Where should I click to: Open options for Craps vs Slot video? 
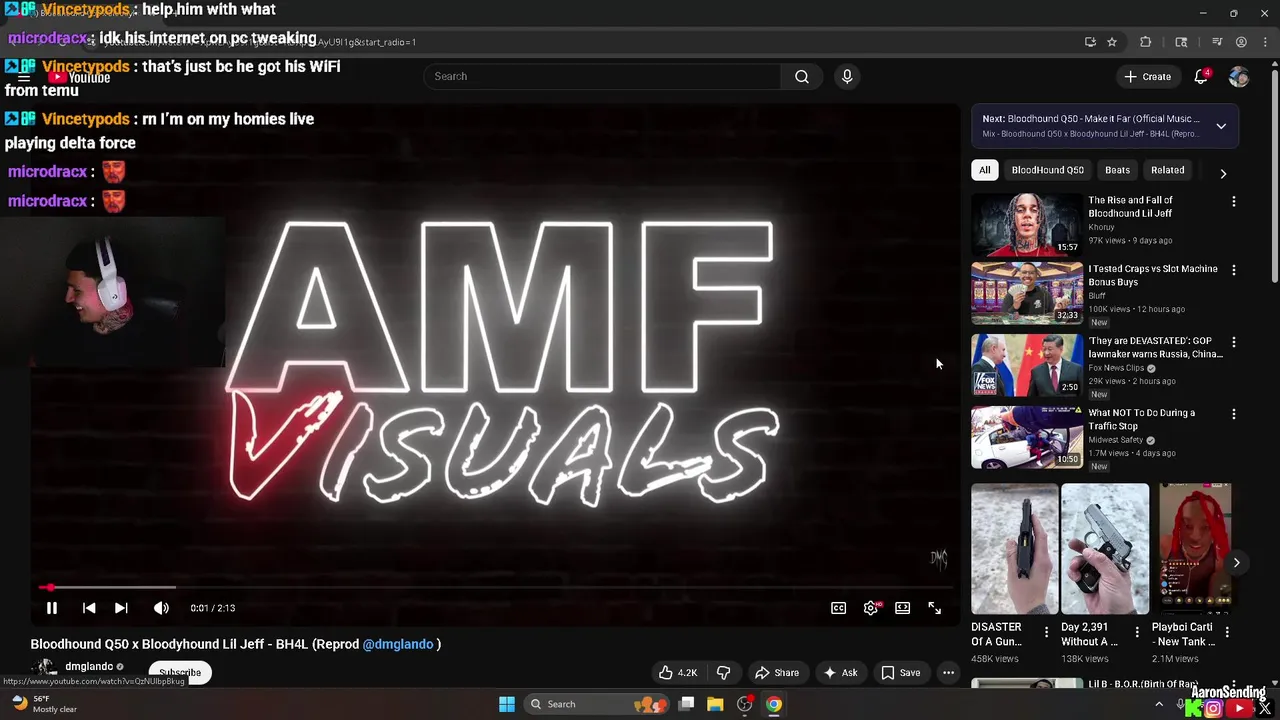click(1233, 270)
